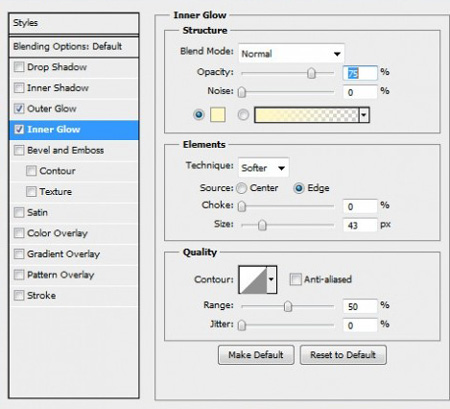Click the Contour curve thumbnail
Screen dimensions: 450x409
pos(253,279)
